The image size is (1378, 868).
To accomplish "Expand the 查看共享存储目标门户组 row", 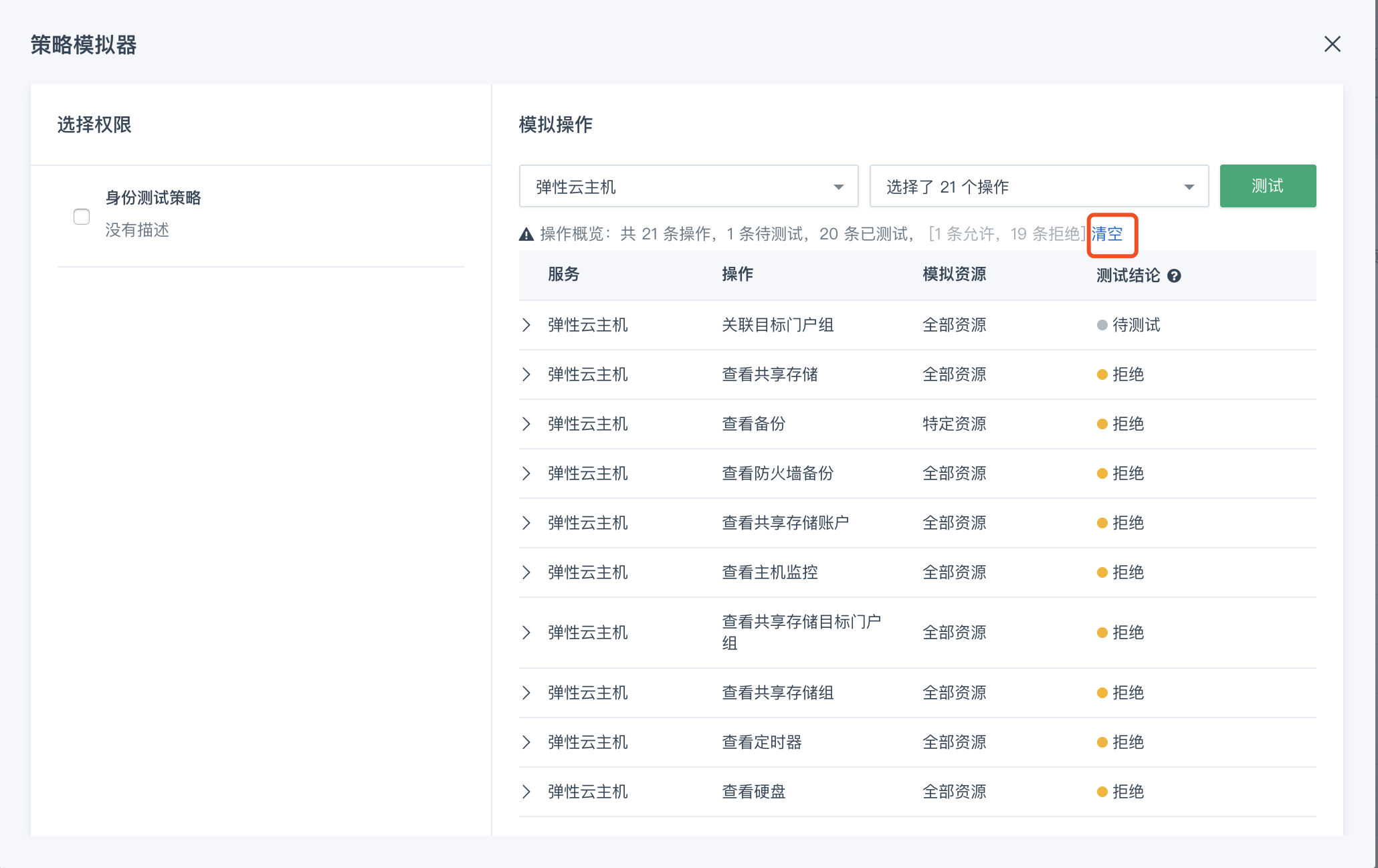I will point(526,633).
